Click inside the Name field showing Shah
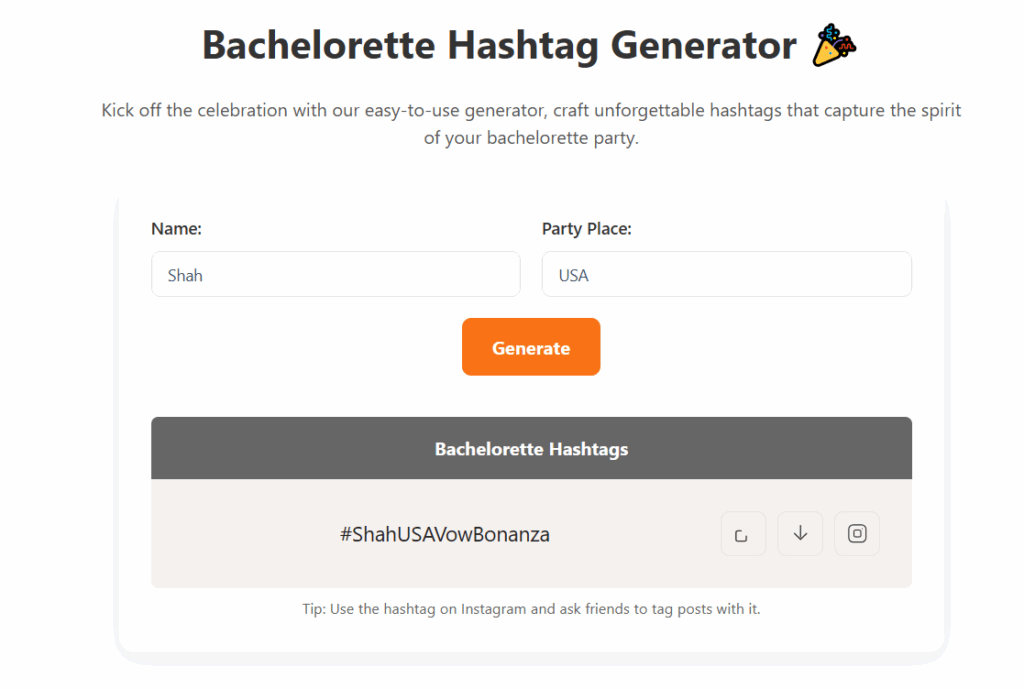Screen dimensions: 1024x689 click(335, 274)
